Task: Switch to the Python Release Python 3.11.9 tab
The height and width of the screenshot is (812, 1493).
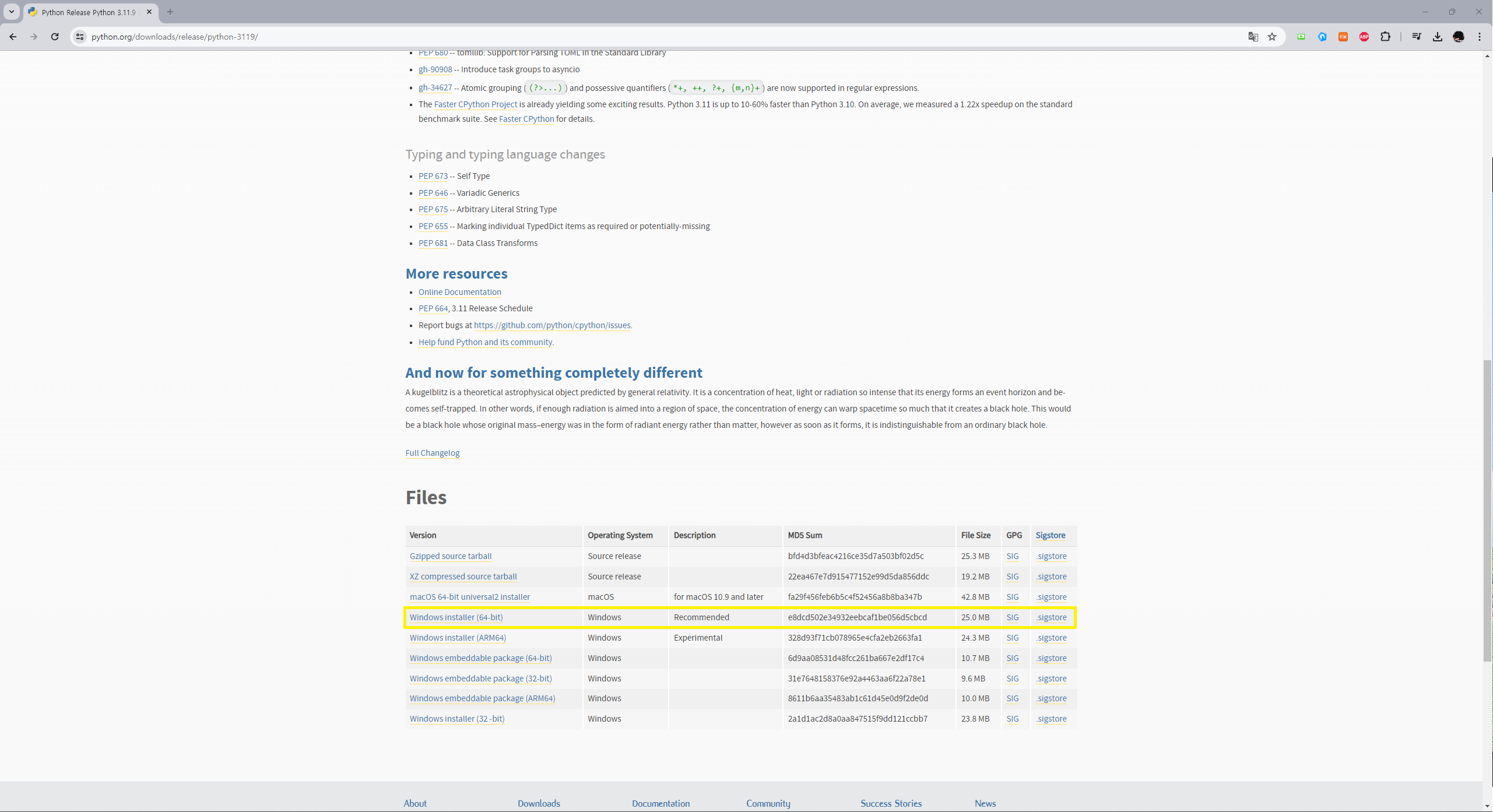Action: coord(89,12)
